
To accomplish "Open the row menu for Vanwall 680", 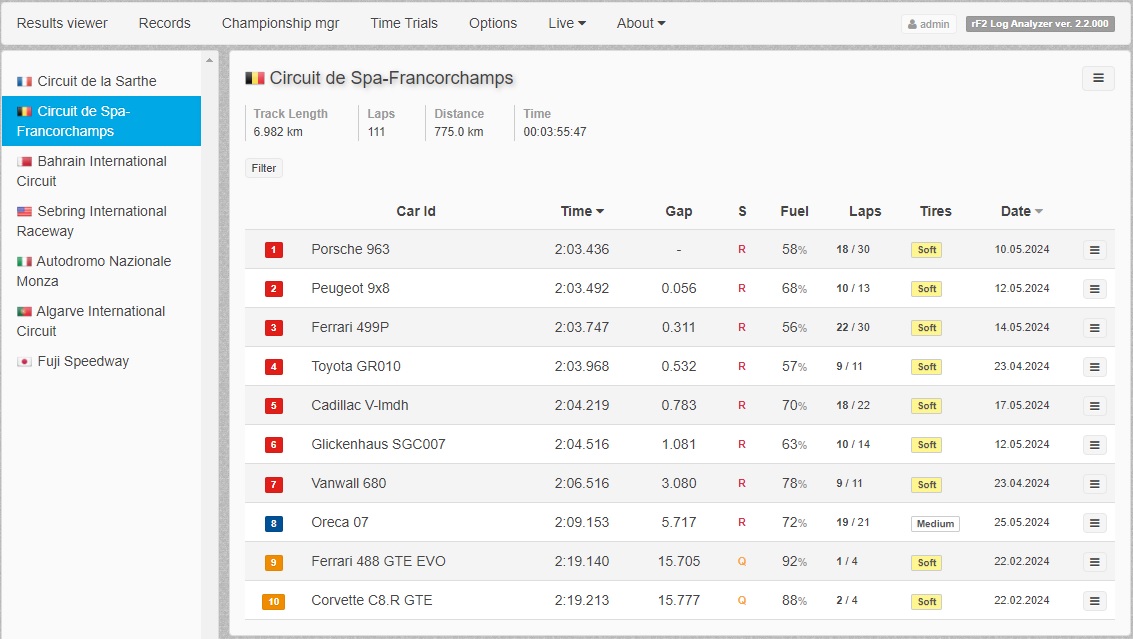I will (x=1095, y=484).
